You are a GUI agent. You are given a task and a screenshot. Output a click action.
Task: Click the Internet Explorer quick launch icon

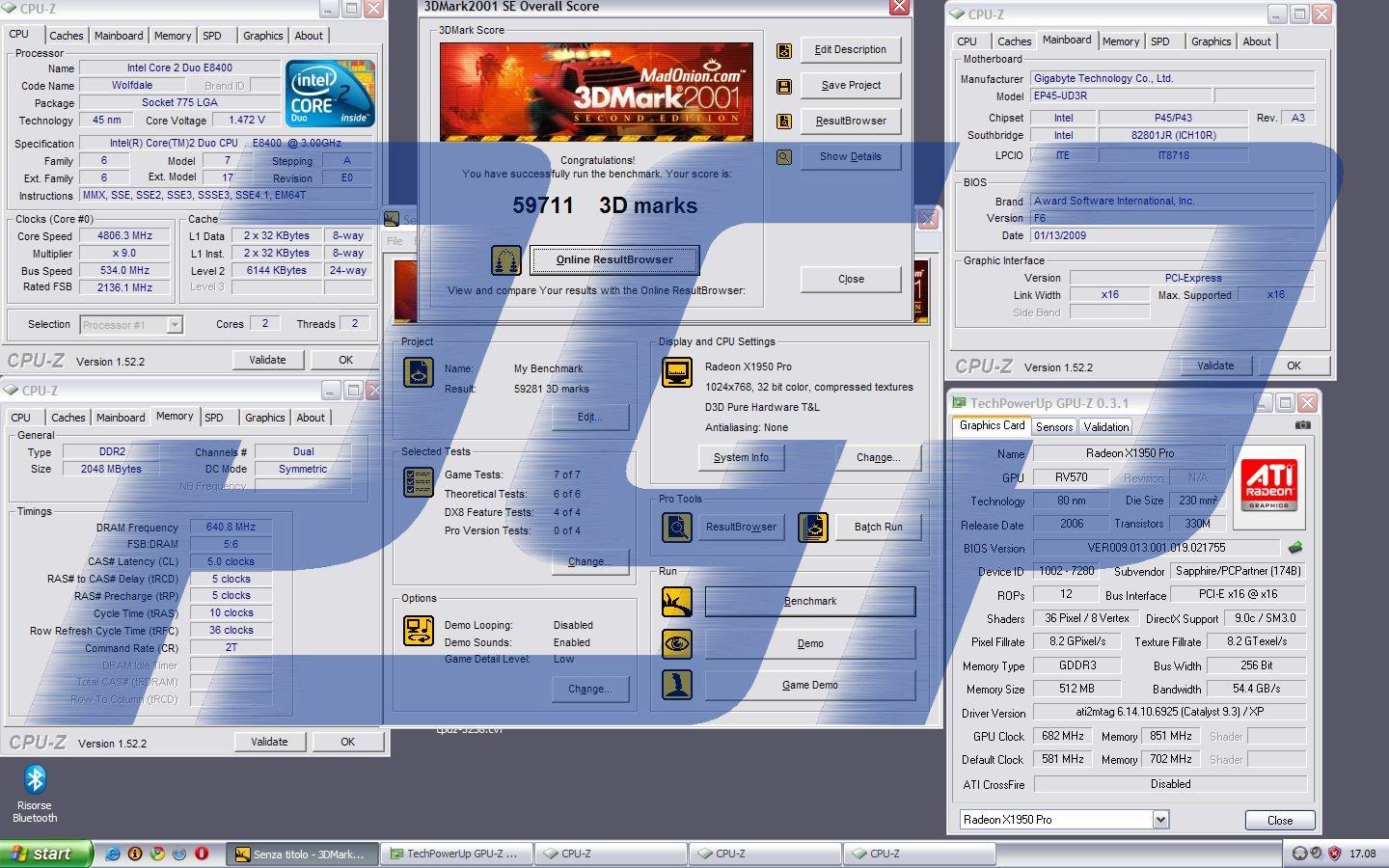(x=113, y=854)
